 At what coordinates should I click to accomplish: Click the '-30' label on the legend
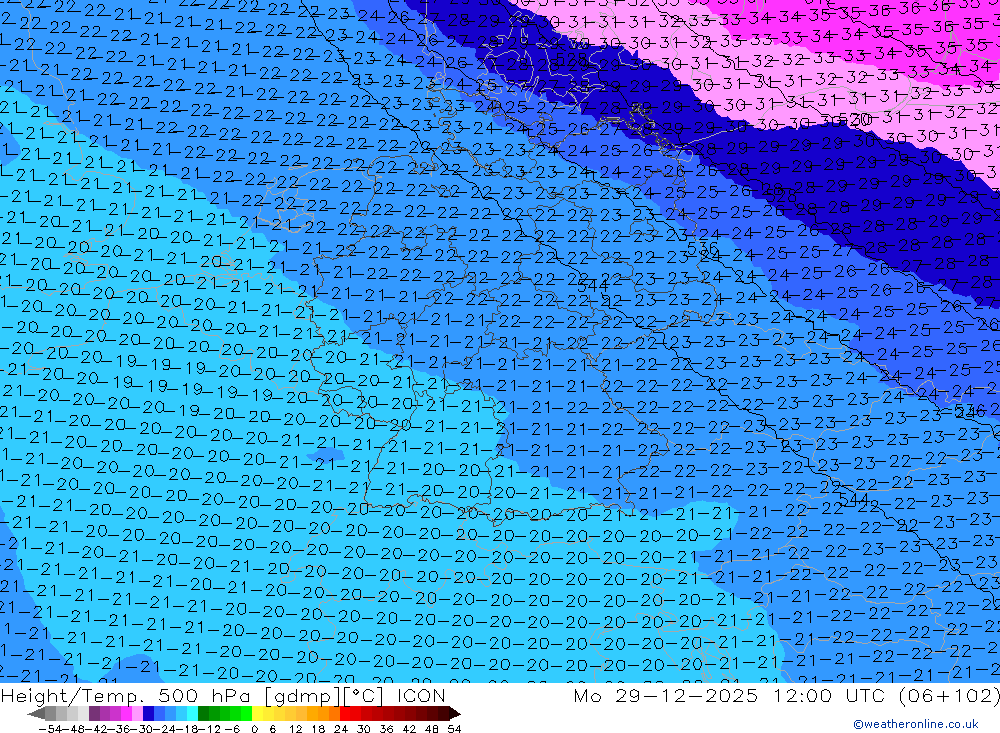(142, 729)
